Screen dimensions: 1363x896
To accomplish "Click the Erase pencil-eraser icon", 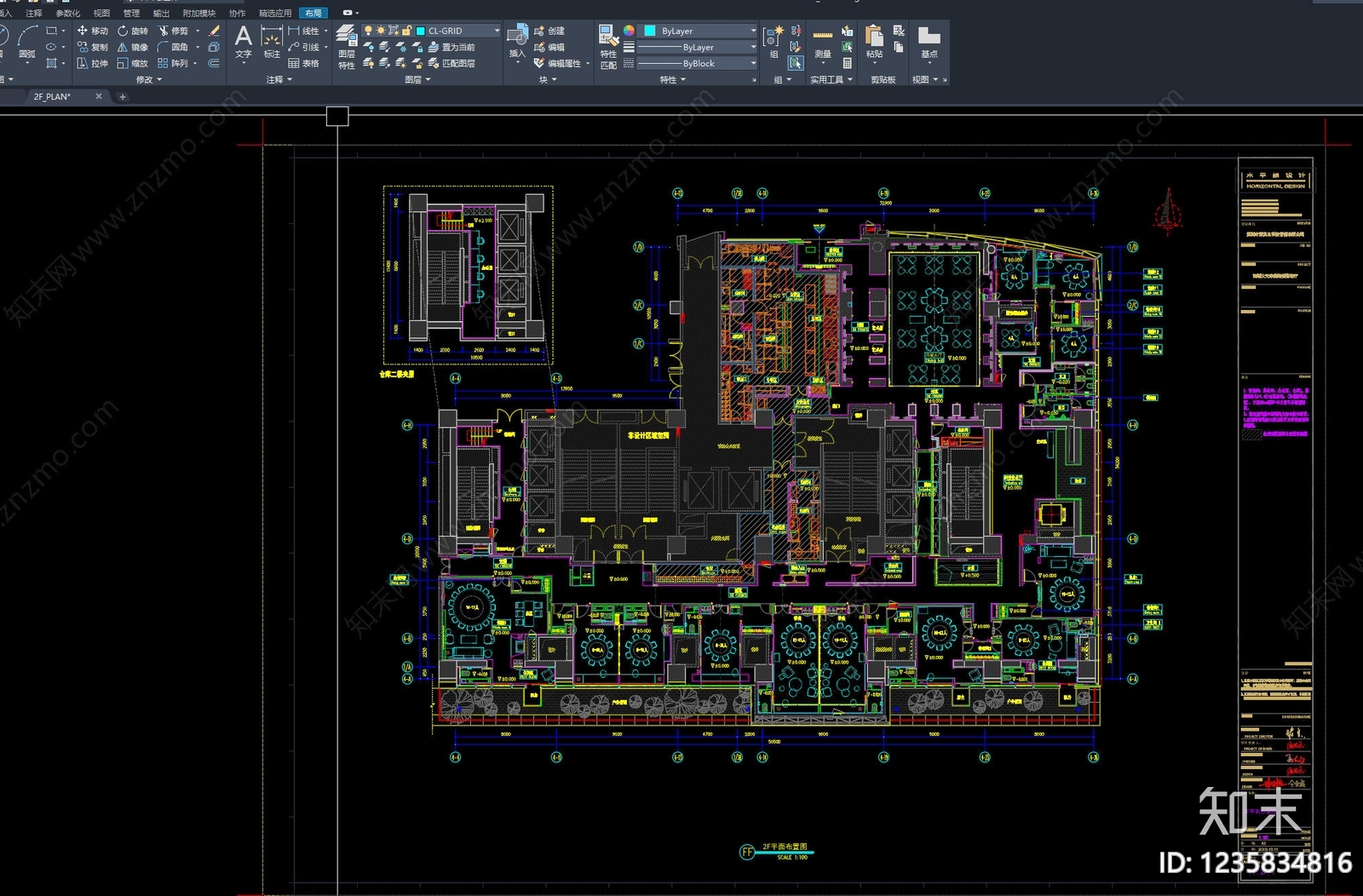I will (x=214, y=31).
